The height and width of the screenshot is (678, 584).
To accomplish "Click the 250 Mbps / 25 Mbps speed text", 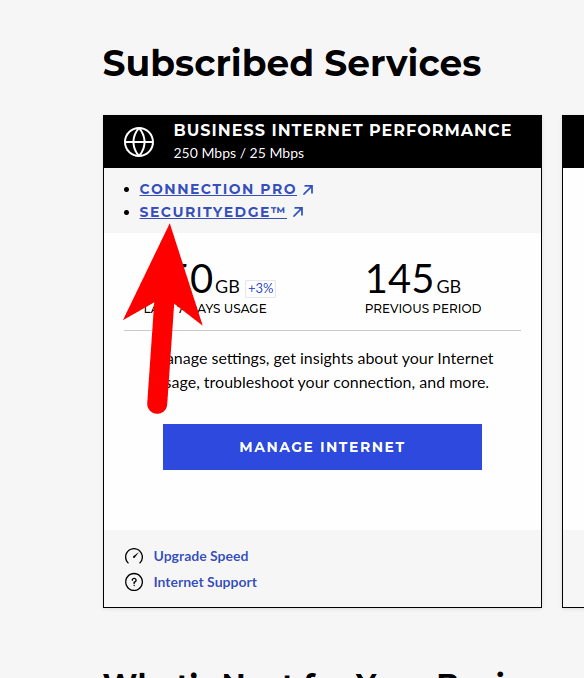I will pyautogui.click(x=239, y=154).
